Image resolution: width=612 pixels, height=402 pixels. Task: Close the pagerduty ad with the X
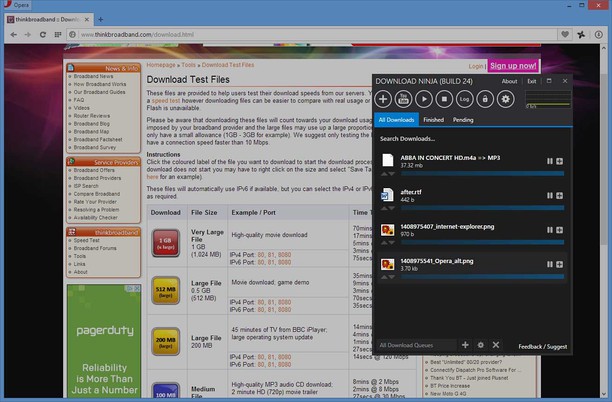[137, 288]
